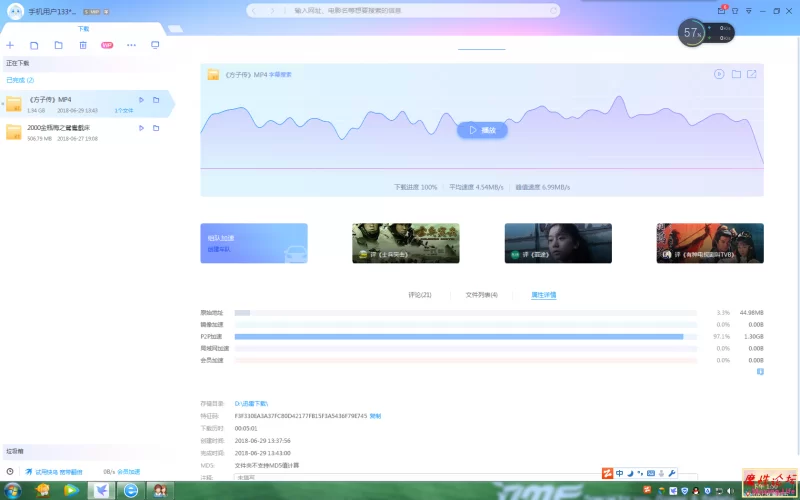The width and height of the screenshot is (800, 500).
Task: Click the 会员加速 link beside 0B/s
Action: pos(129,472)
